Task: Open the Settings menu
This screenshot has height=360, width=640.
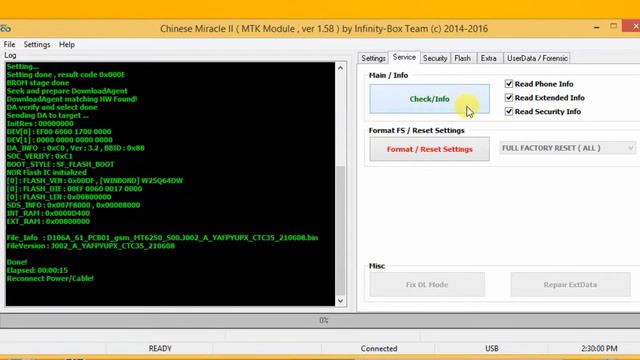Action: point(37,44)
